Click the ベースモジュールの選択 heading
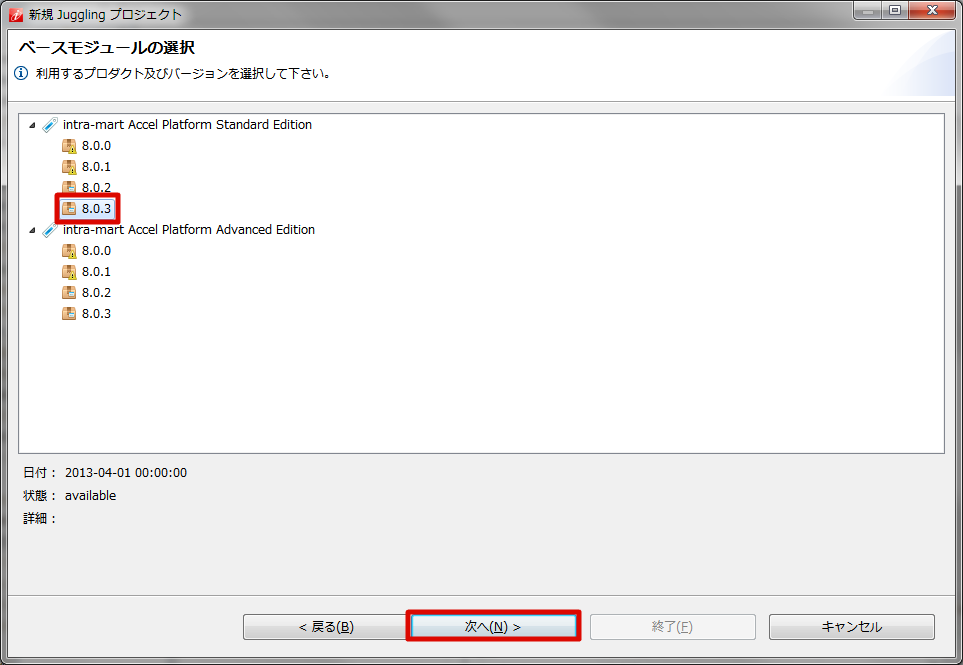Screen dimensions: 963x665 tap(107, 47)
